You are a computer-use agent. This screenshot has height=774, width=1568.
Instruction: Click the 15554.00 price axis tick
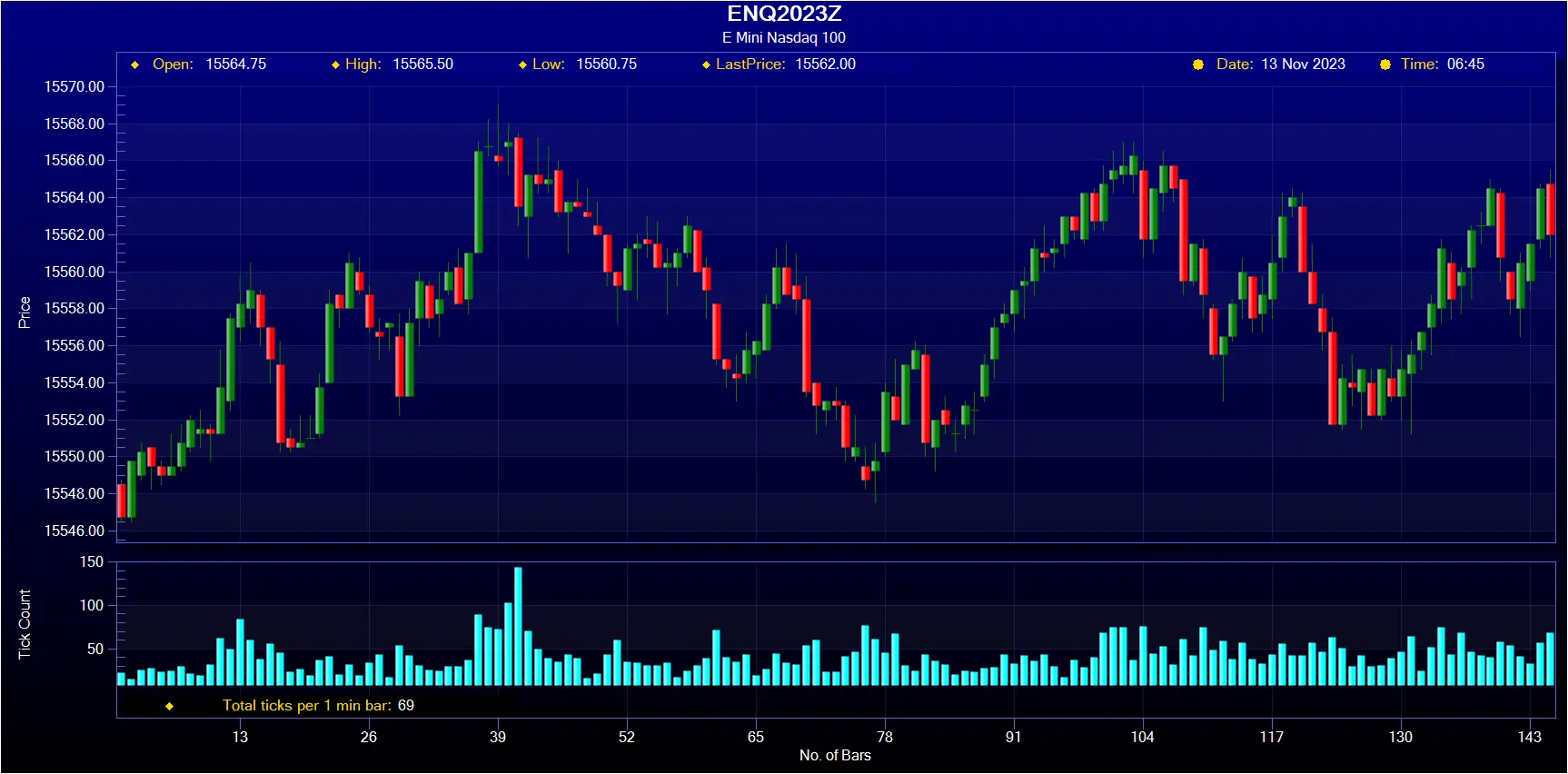[74, 382]
